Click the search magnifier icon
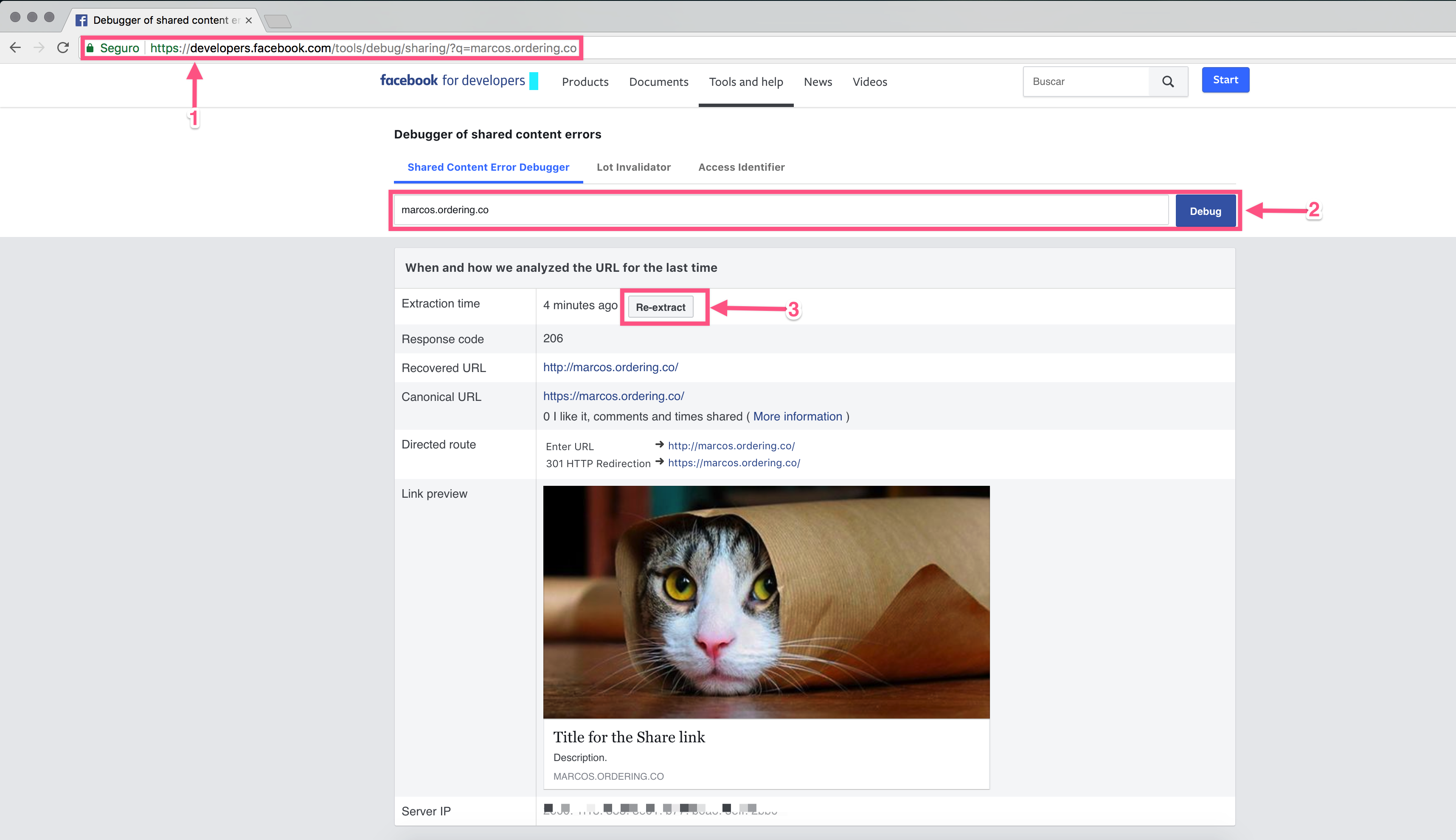Screen dimensions: 1456x840 coord(1168,82)
